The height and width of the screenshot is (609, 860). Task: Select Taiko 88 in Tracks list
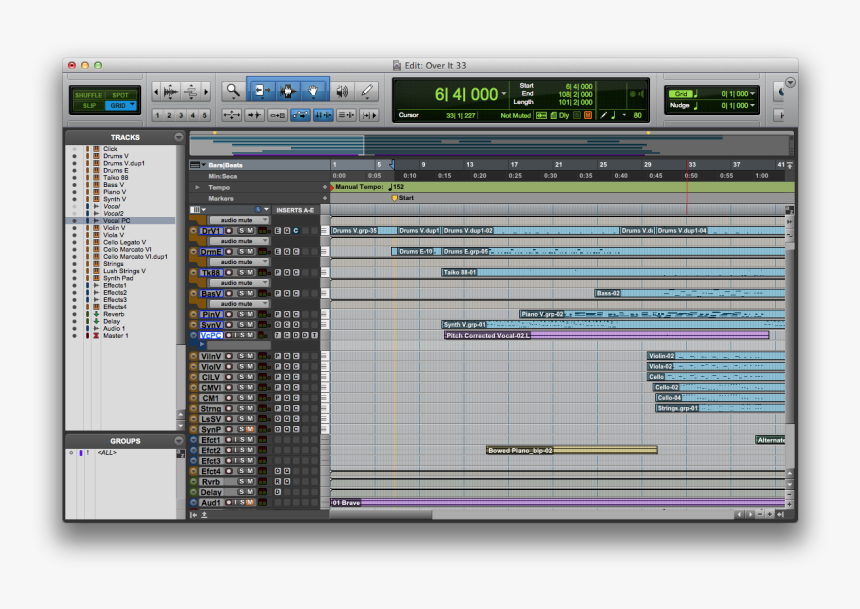[x=116, y=177]
